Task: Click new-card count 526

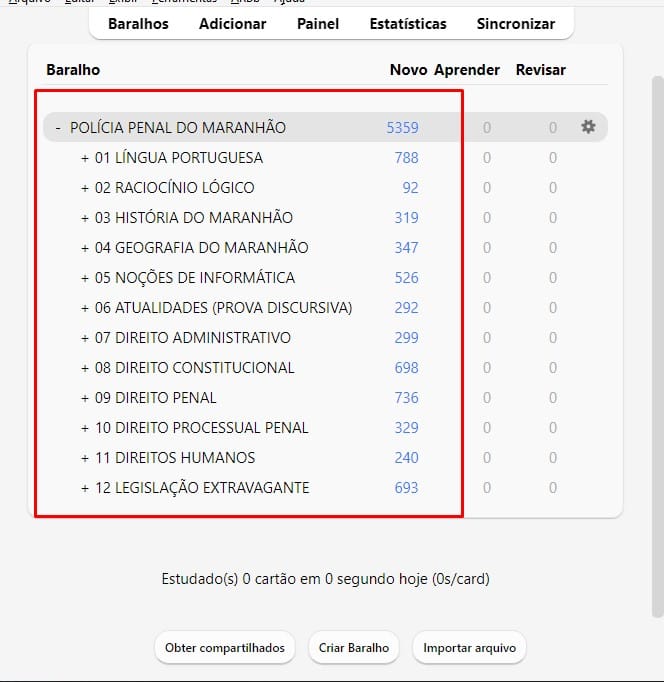Action: point(406,278)
